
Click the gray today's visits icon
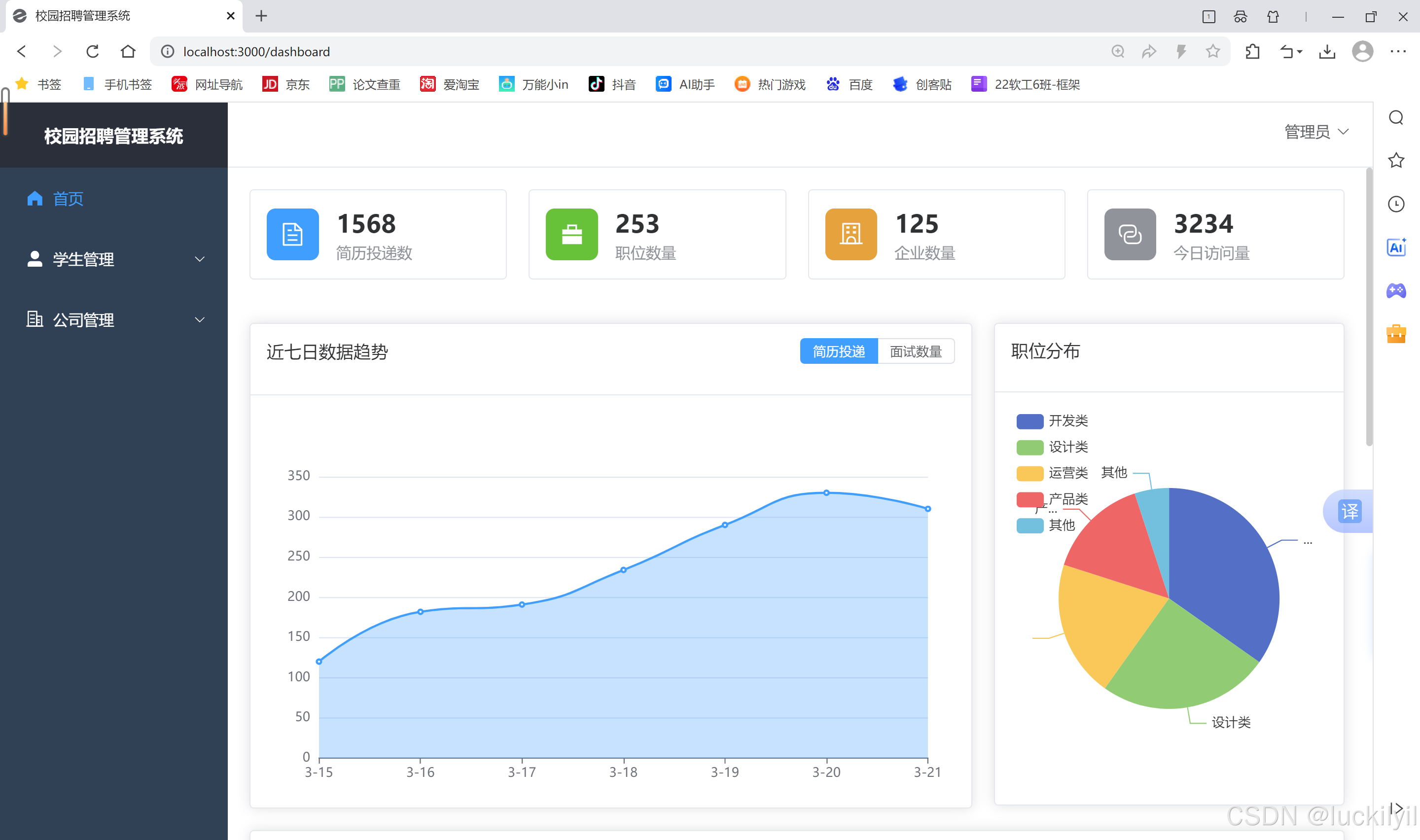click(x=1130, y=234)
